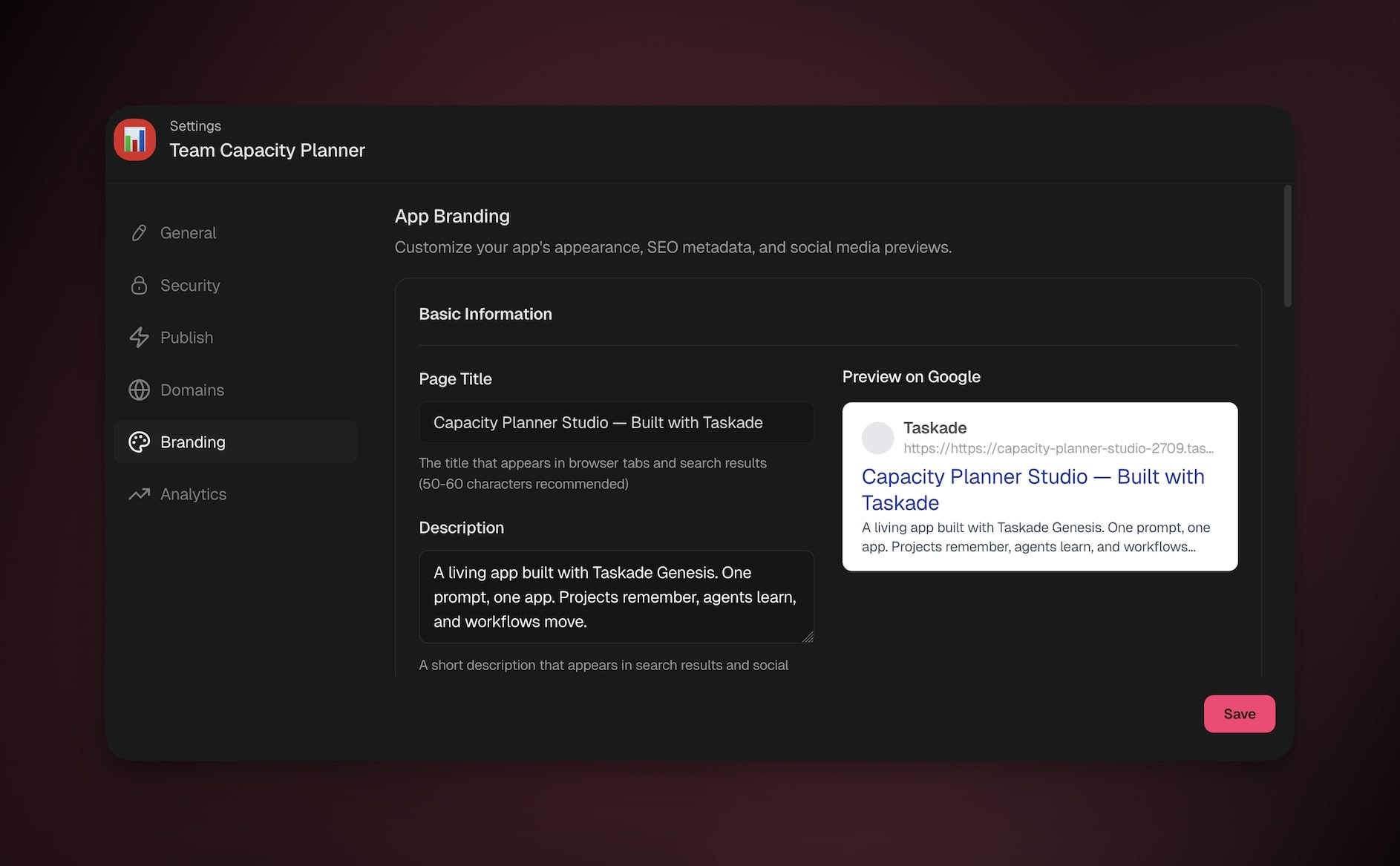Select the Domains label in the sidebar
Viewport: 1400px width, 866px height.
(x=192, y=390)
